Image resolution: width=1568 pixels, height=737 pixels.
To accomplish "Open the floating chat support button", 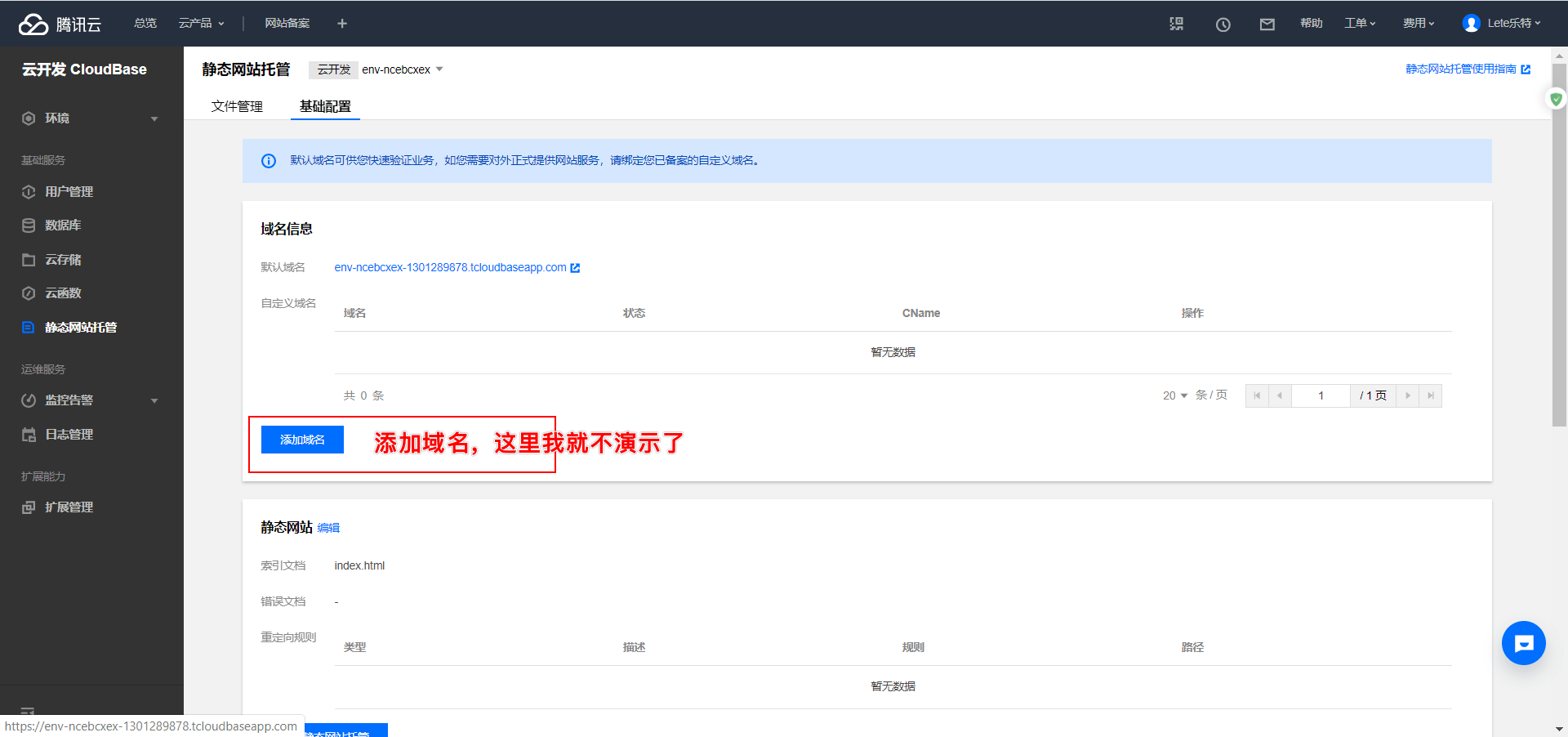I will [1523, 643].
